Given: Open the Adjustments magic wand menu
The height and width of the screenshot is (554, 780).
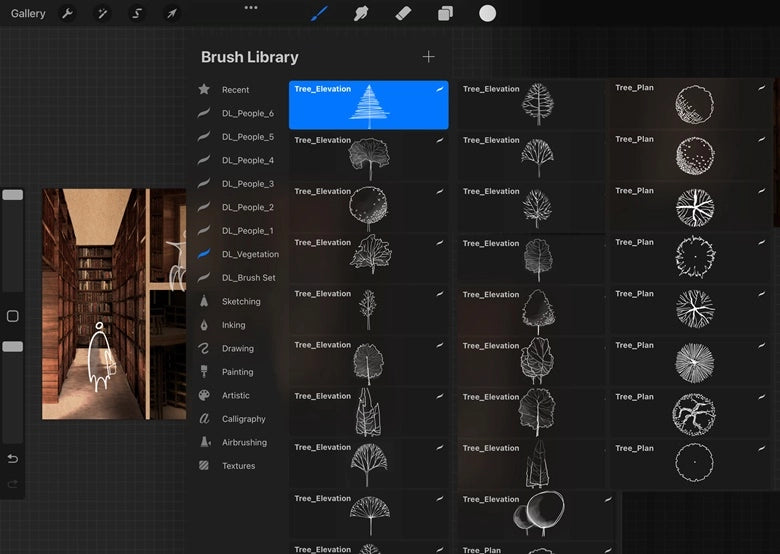Looking at the screenshot, I should pos(102,14).
